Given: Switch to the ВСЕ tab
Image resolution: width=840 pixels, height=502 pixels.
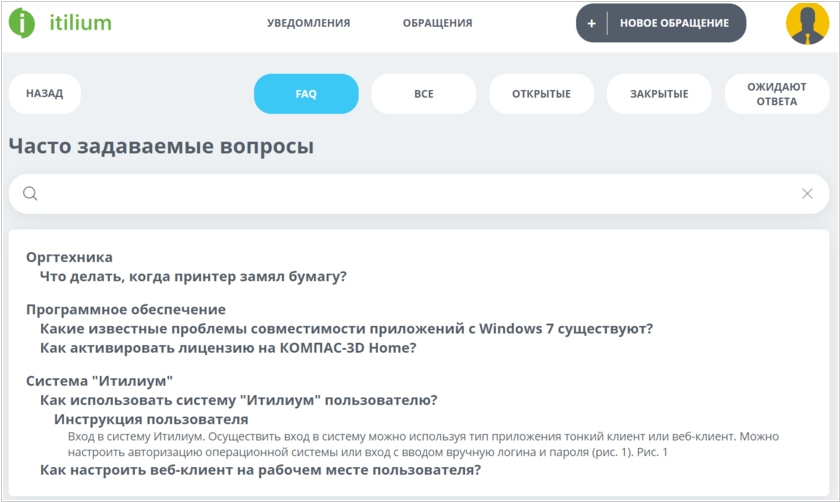Looking at the screenshot, I should coord(424,94).
